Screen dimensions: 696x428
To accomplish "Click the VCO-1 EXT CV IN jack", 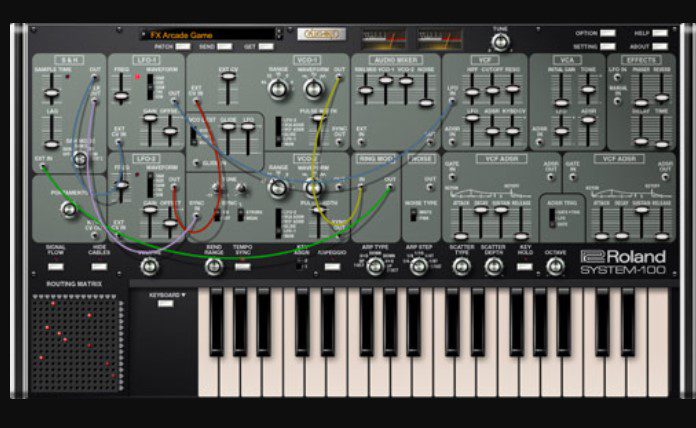I will [x=195, y=102].
